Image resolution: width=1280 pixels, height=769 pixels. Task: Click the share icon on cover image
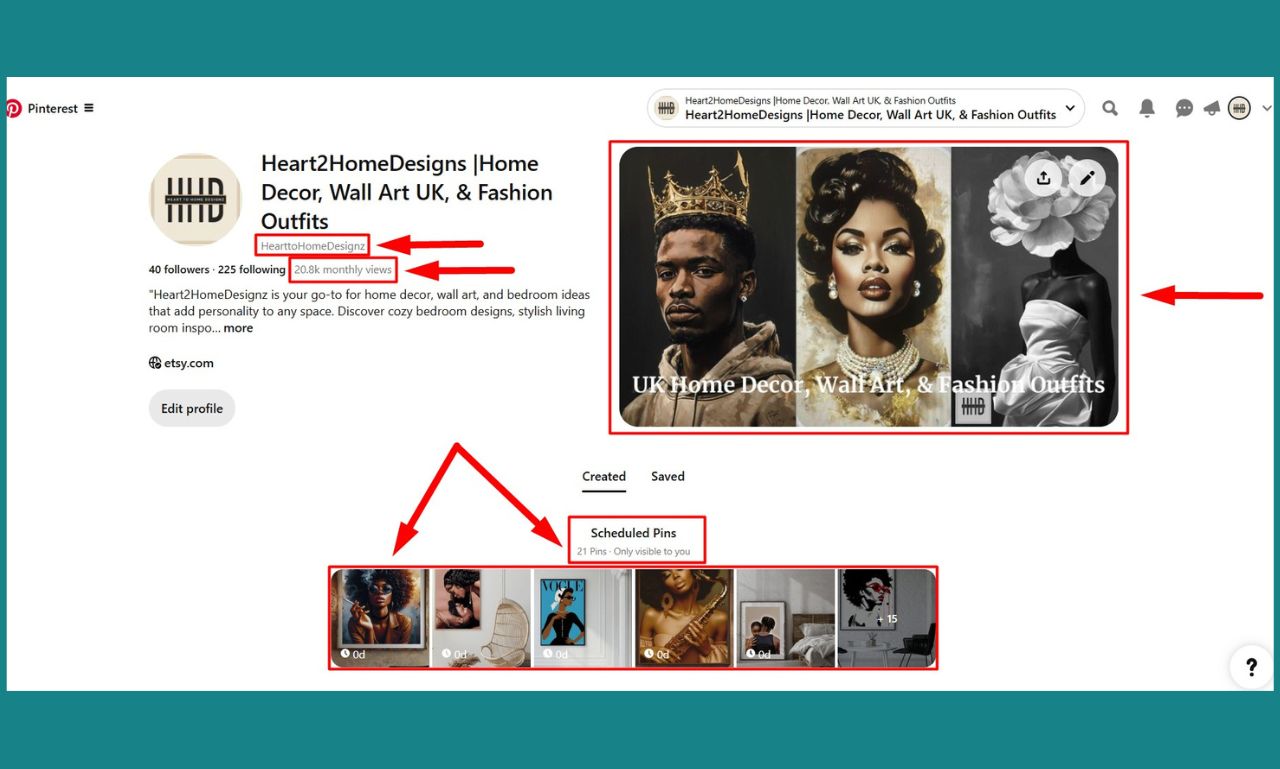pos(1043,178)
